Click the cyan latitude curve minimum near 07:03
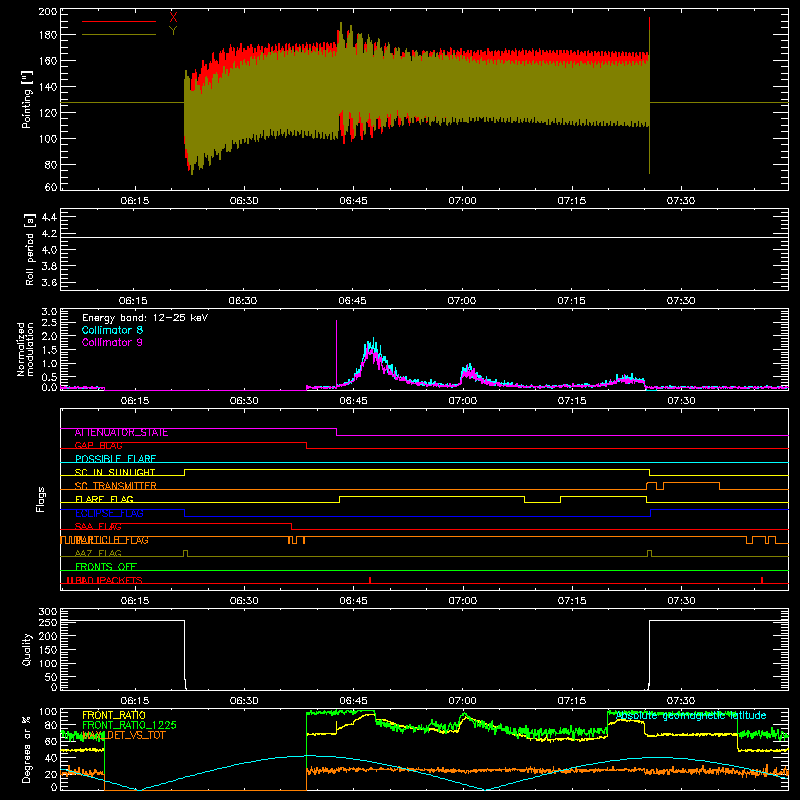The height and width of the screenshot is (800, 800). pyautogui.click(x=485, y=789)
